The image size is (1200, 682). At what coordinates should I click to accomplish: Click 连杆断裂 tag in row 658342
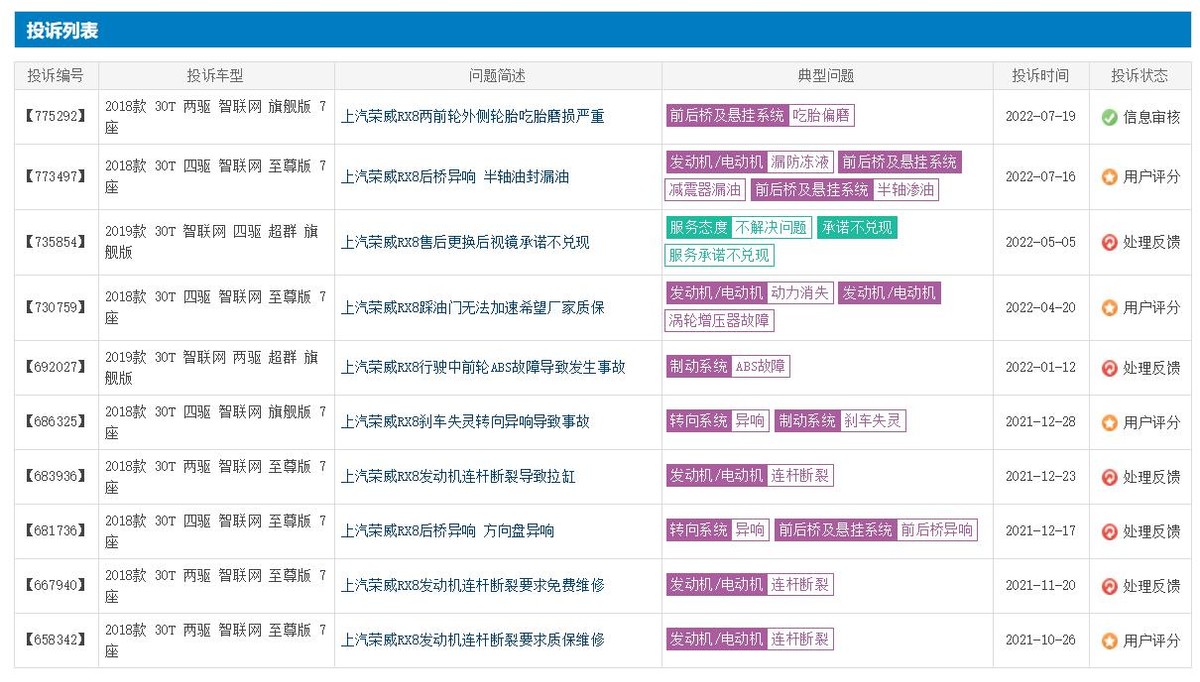pos(800,640)
